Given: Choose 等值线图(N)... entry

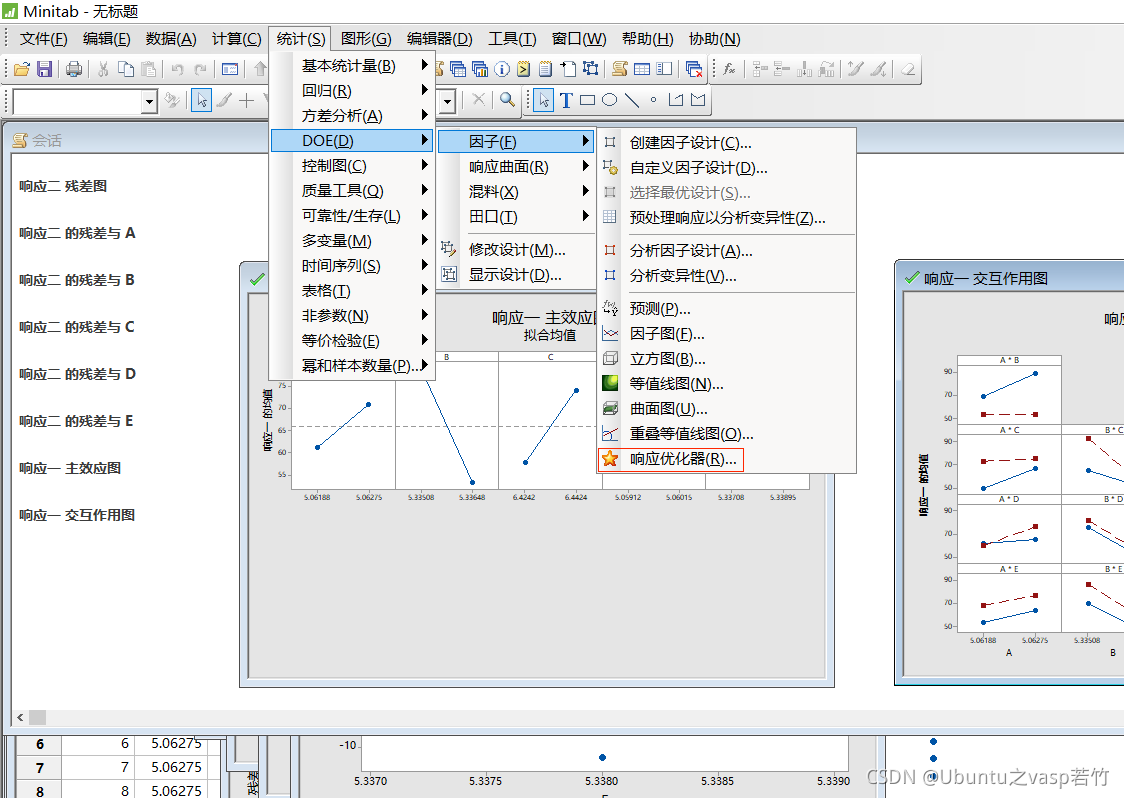Looking at the screenshot, I should point(727,384).
